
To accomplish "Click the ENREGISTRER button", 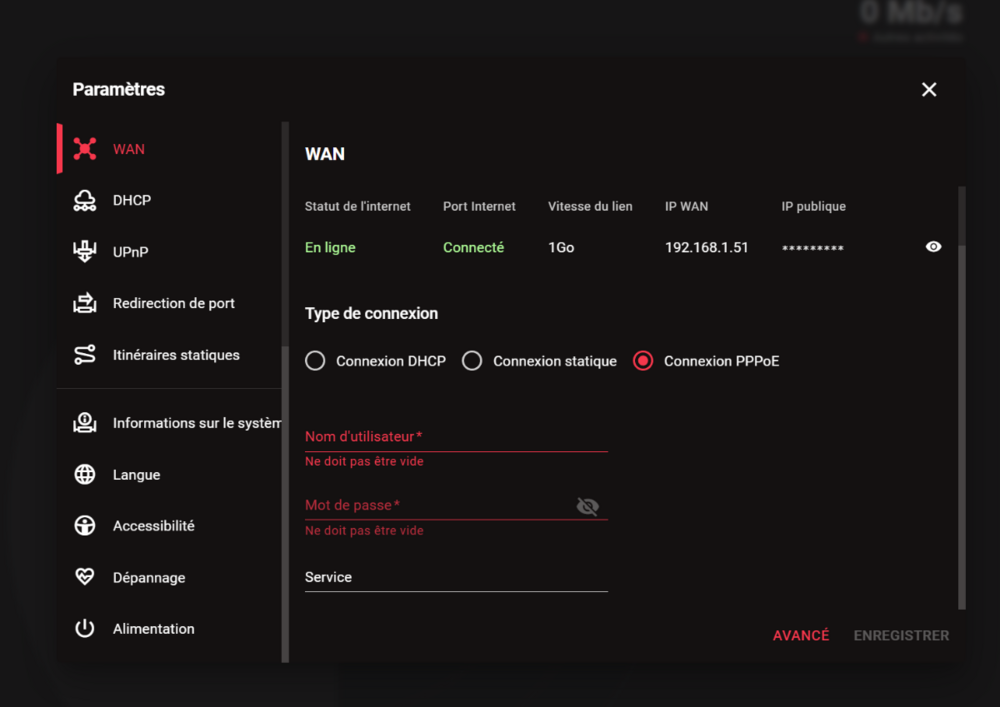I will coord(901,636).
